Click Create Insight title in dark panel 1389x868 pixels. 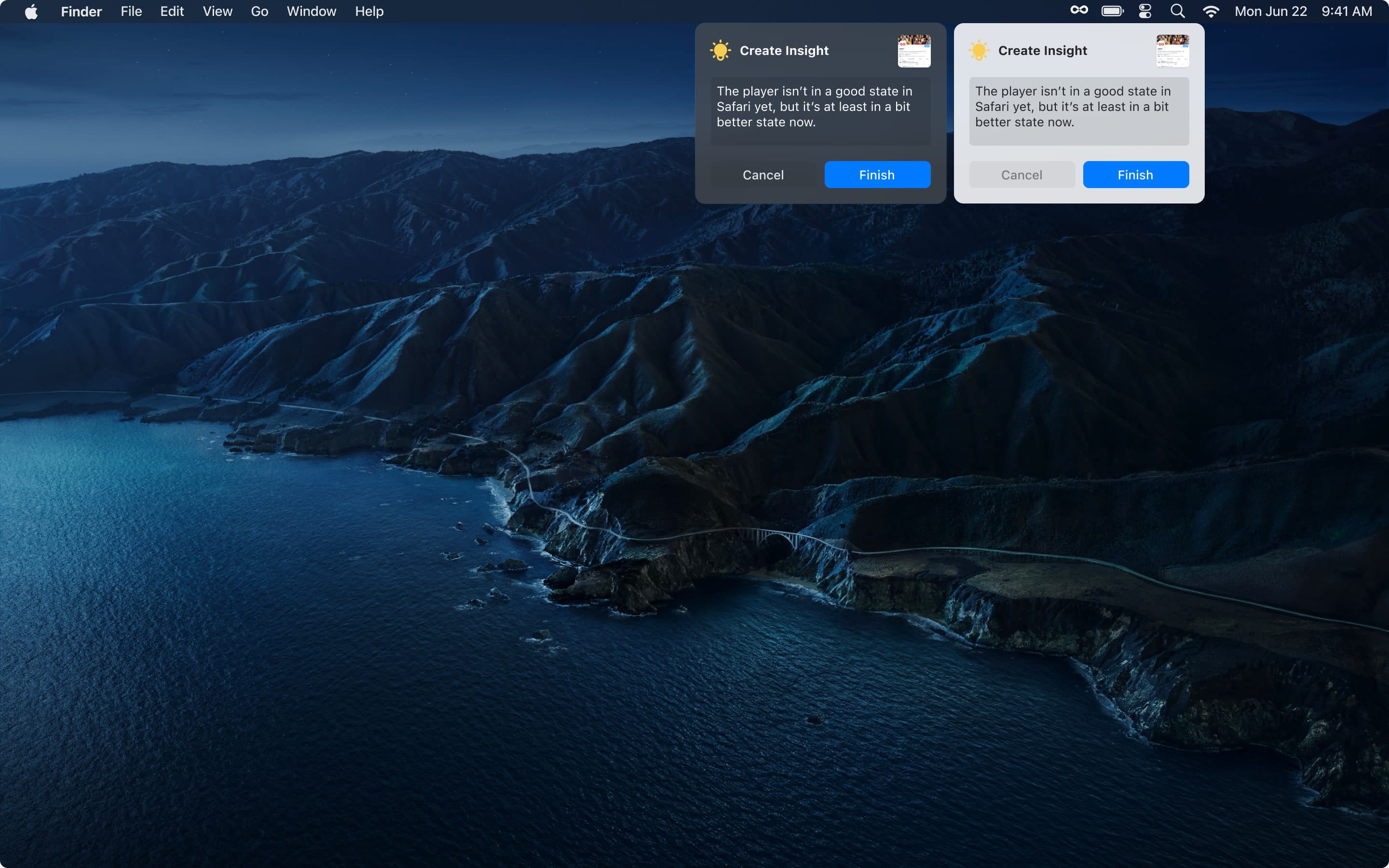point(784,51)
